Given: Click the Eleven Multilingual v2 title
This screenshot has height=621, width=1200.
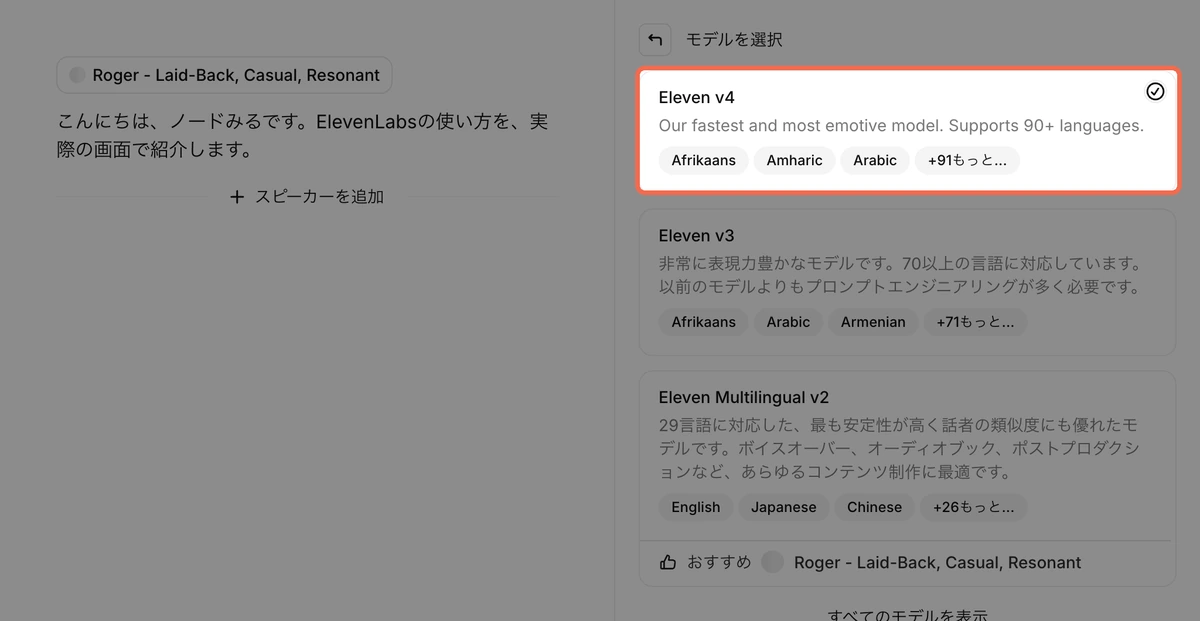Looking at the screenshot, I should pyautogui.click(x=744, y=397).
